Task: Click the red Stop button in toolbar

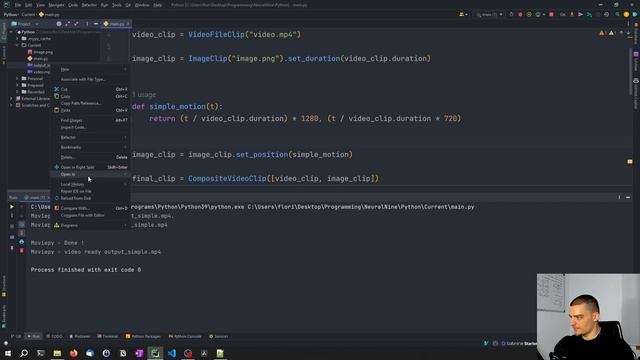Action: click(x=551, y=14)
